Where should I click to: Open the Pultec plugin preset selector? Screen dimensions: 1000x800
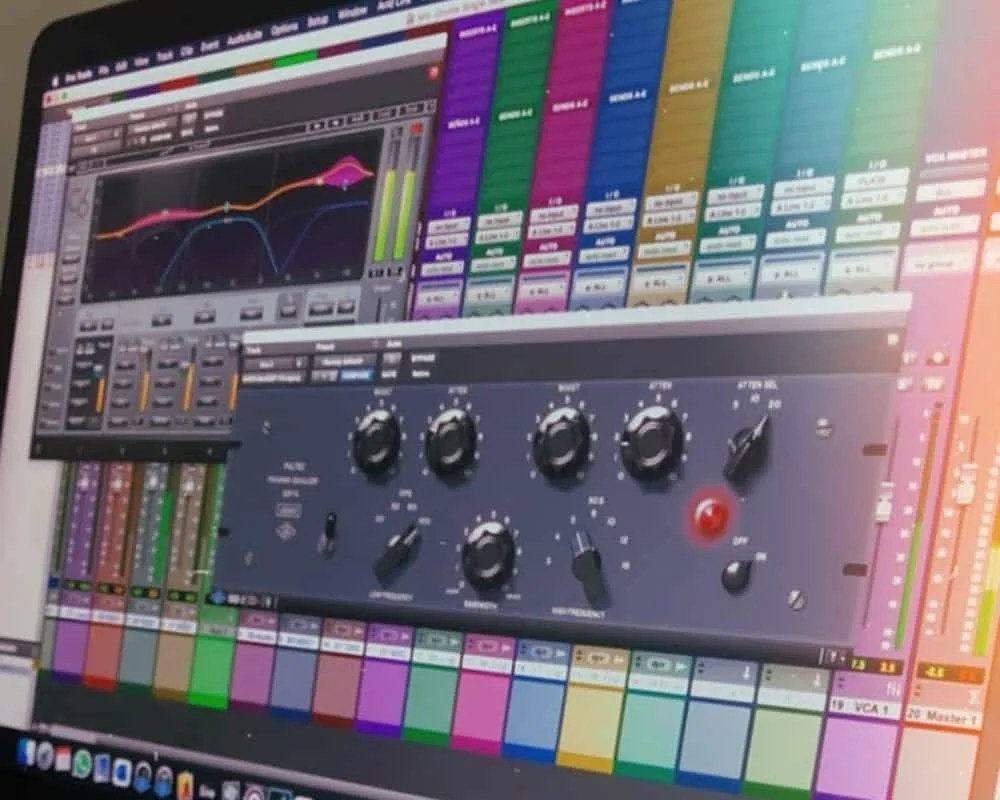pyautogui.click(x=344, y=358)
